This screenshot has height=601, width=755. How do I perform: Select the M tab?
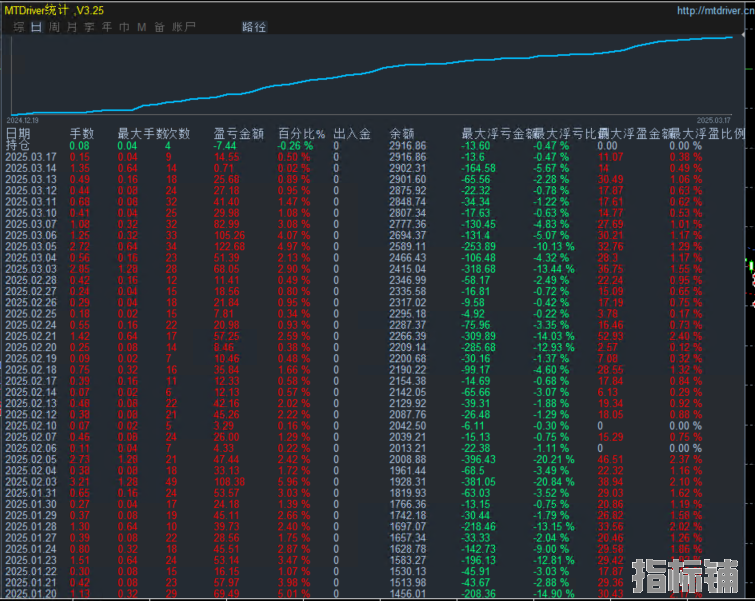click(142, 27)
